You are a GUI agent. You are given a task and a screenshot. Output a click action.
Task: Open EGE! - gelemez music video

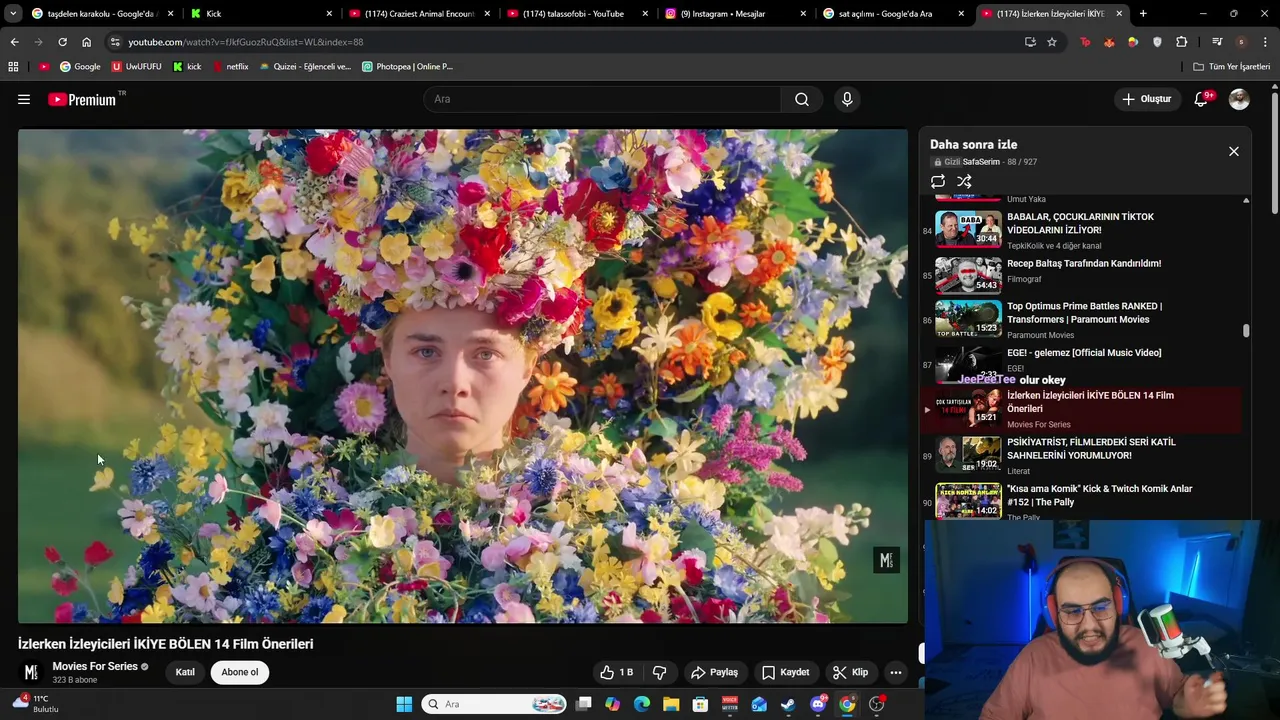coord(1084,353)
